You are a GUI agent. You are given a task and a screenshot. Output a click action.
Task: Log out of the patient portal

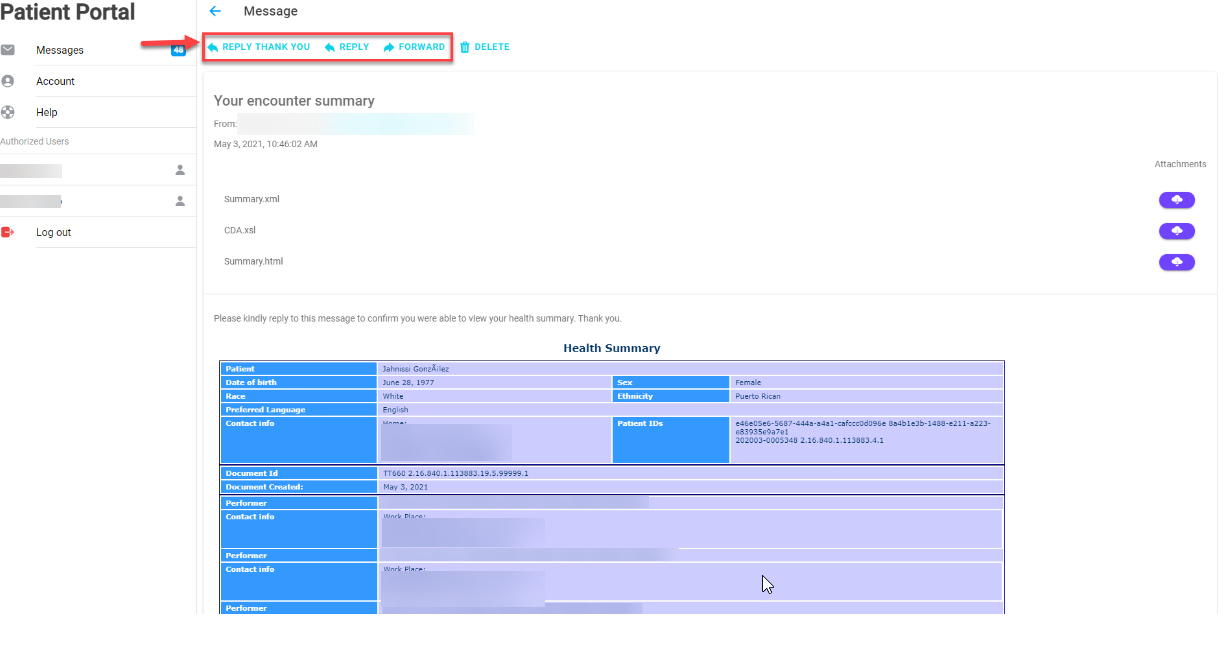click(54, 232)
